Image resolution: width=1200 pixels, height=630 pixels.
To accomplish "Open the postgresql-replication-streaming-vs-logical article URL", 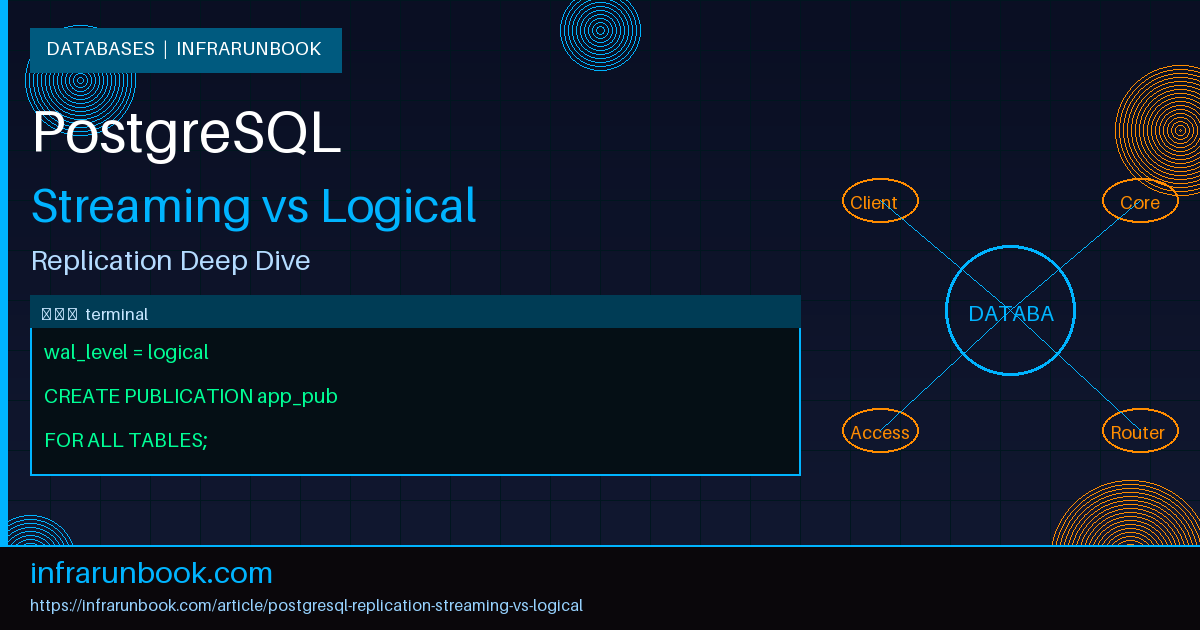I will (x=307, y=605).
